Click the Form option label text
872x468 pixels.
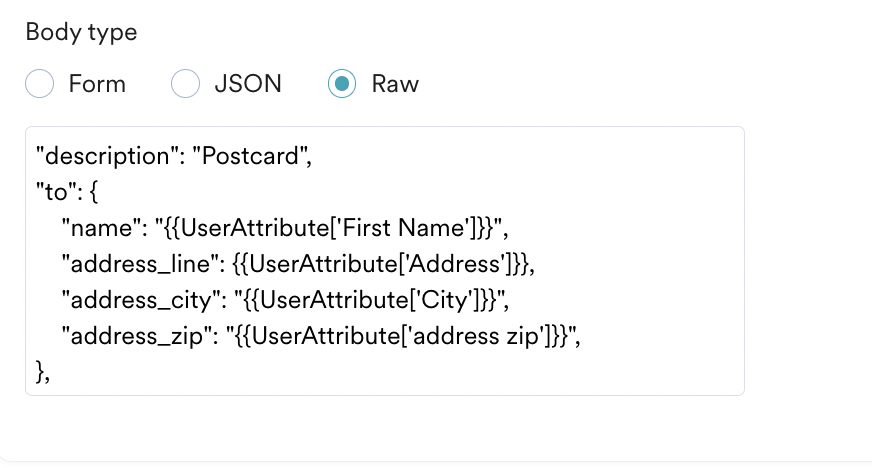click(x=97, y=84)
